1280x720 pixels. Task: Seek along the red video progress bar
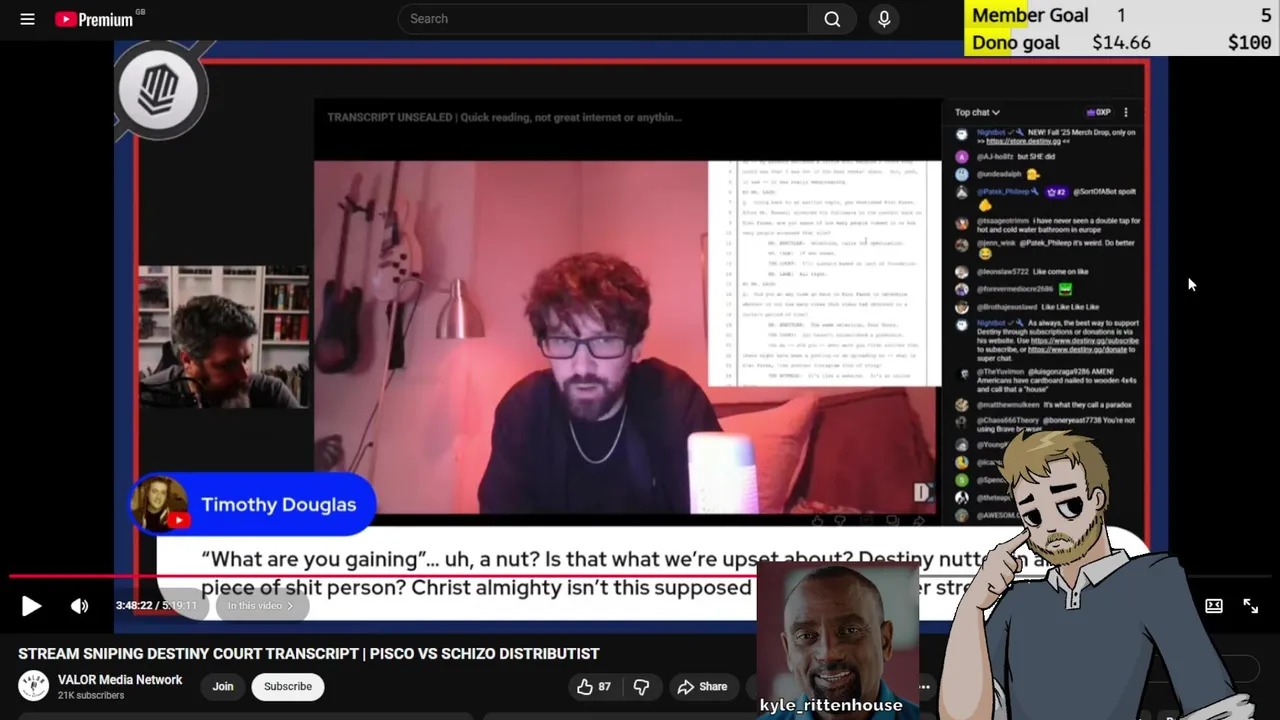tap(640, 577)
